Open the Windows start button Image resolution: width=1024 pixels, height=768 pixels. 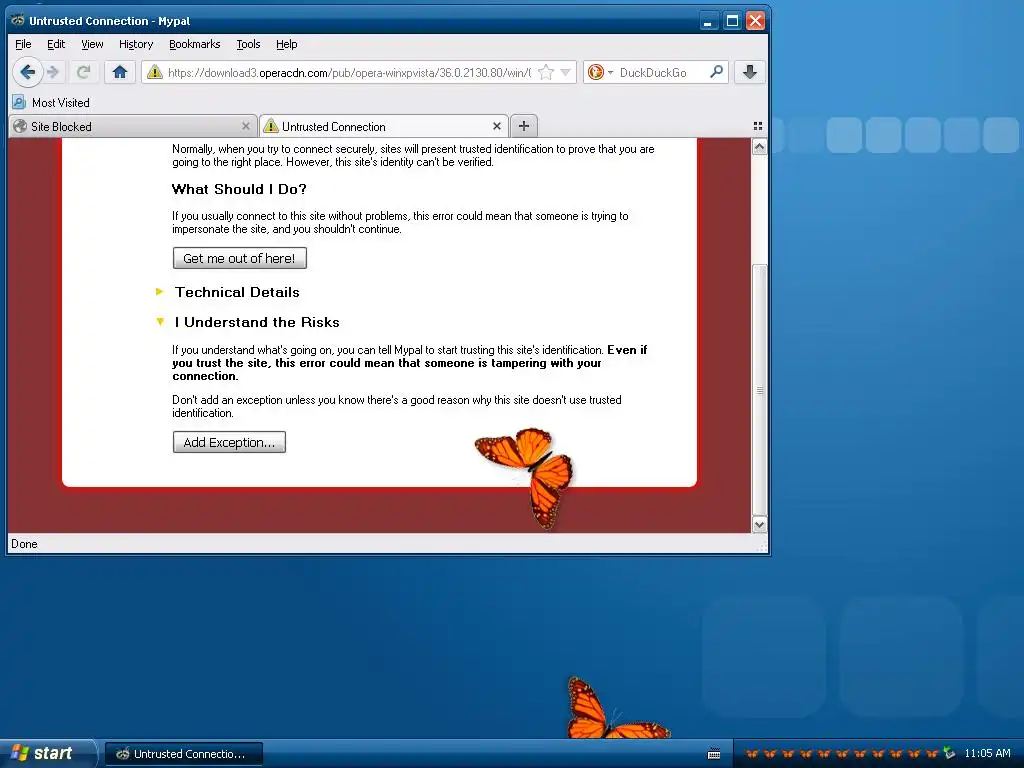pyautogui.click(x=47, y=753)
